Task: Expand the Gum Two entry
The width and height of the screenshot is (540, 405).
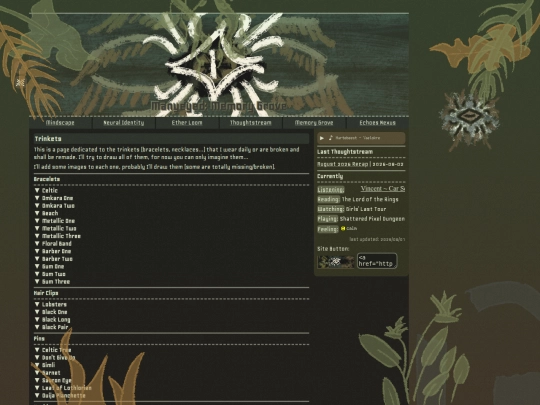Action: [x=50, y=274]
